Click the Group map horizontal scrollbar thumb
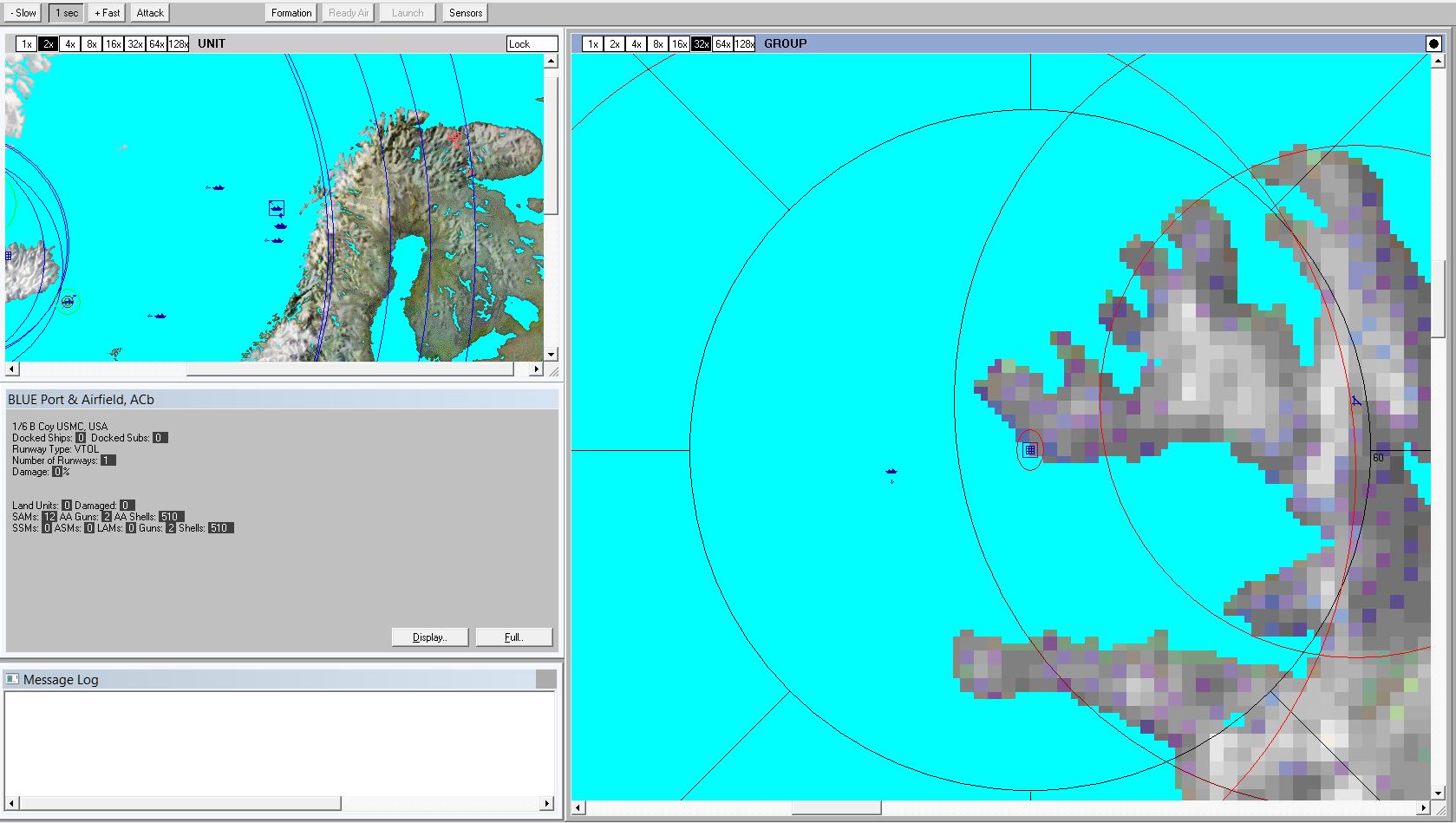The image size is (1456, 823). click(836, 808)
